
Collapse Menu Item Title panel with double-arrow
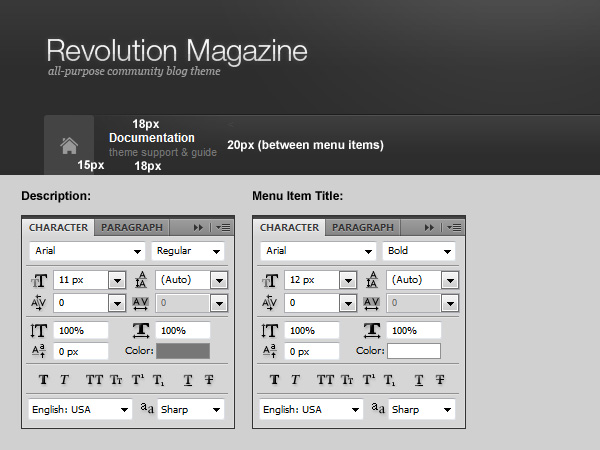429,228
